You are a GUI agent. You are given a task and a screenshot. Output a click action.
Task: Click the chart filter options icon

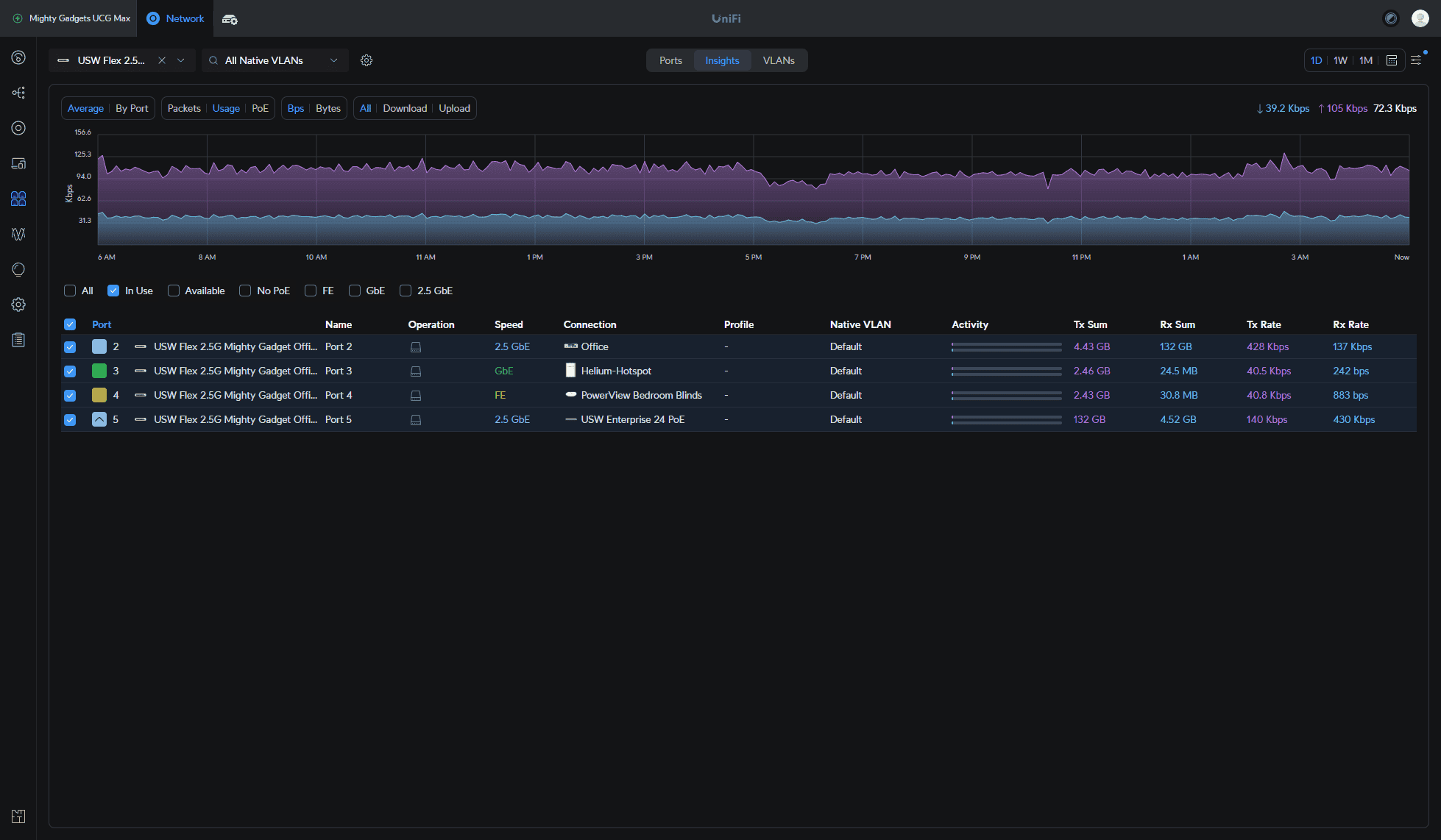[1416, 60]
